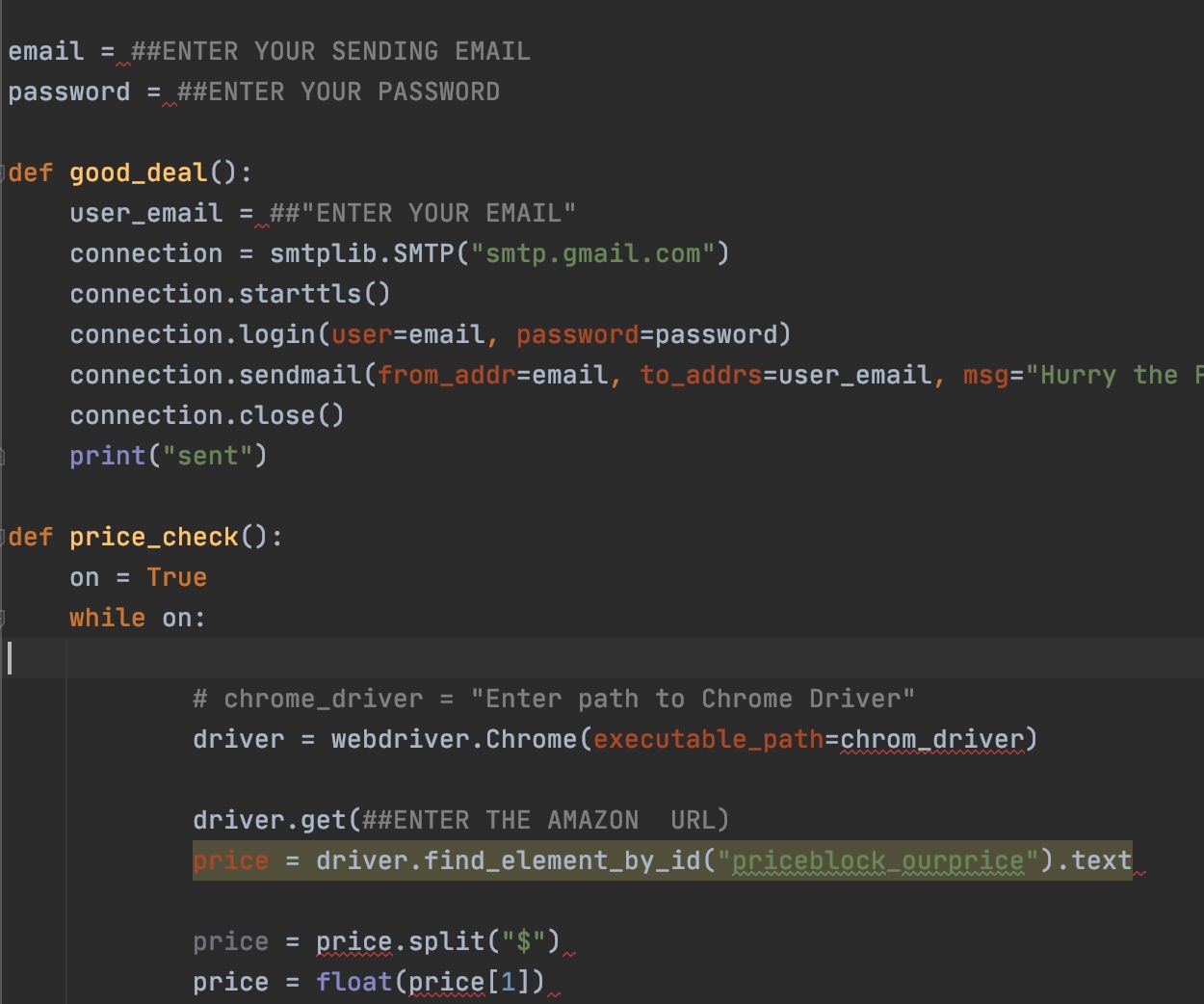Click the ##ENTER YOUR SENDING EMAIL comment
1204x1004 pixels.
point(329,51)
